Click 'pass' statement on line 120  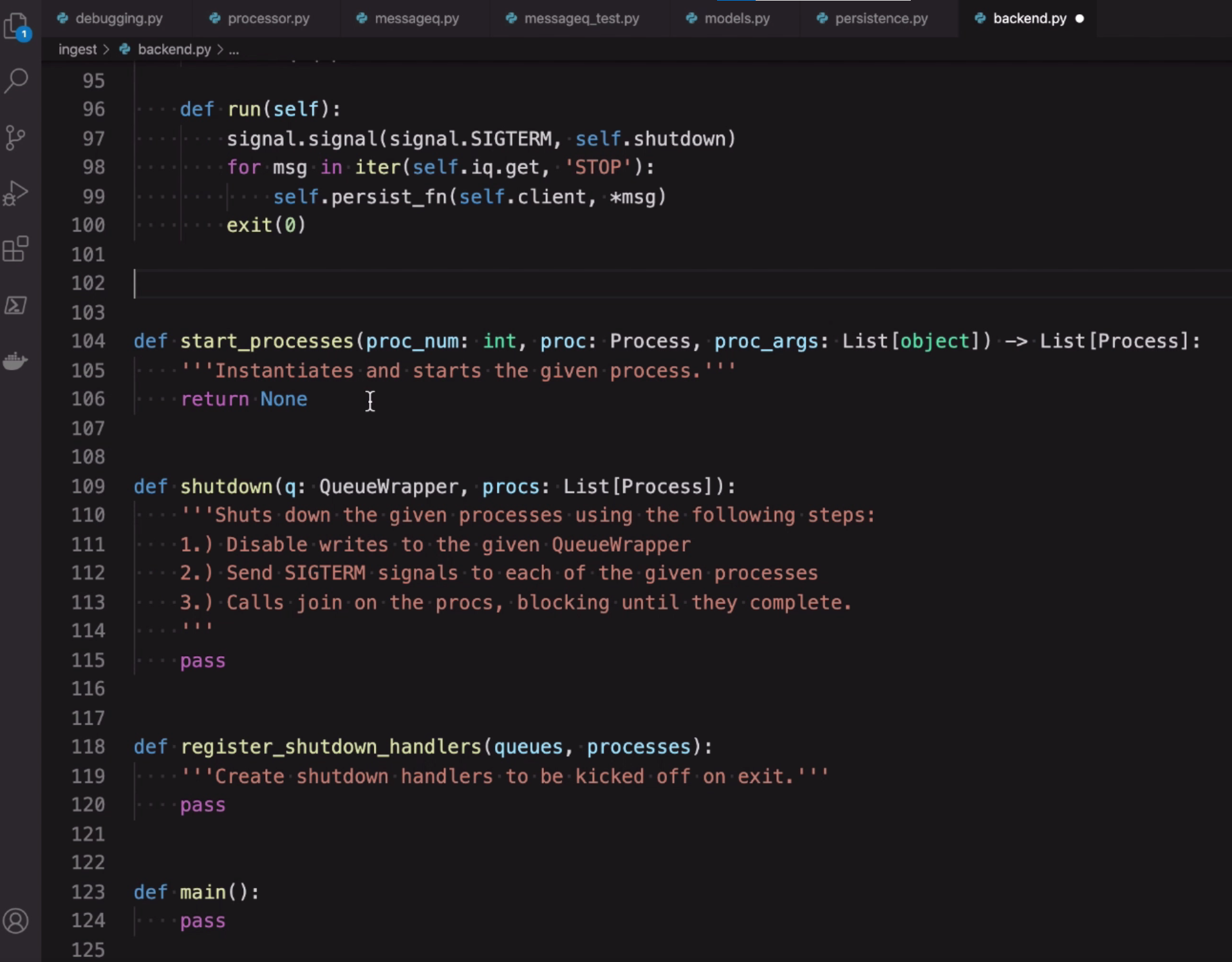203,805
